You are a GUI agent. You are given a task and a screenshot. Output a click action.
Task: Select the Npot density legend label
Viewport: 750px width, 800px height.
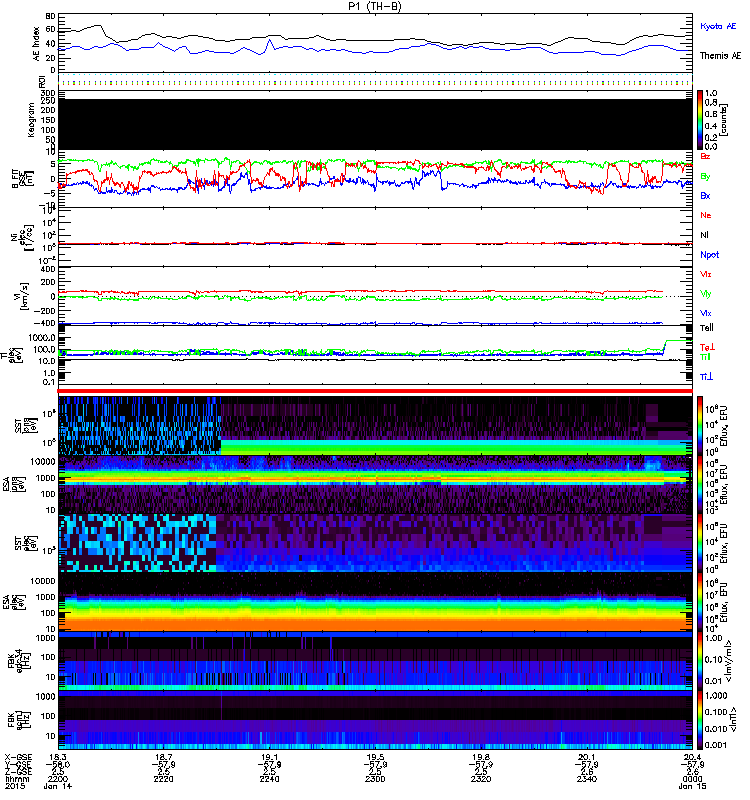pyautogui.click(x=709, y=255)
